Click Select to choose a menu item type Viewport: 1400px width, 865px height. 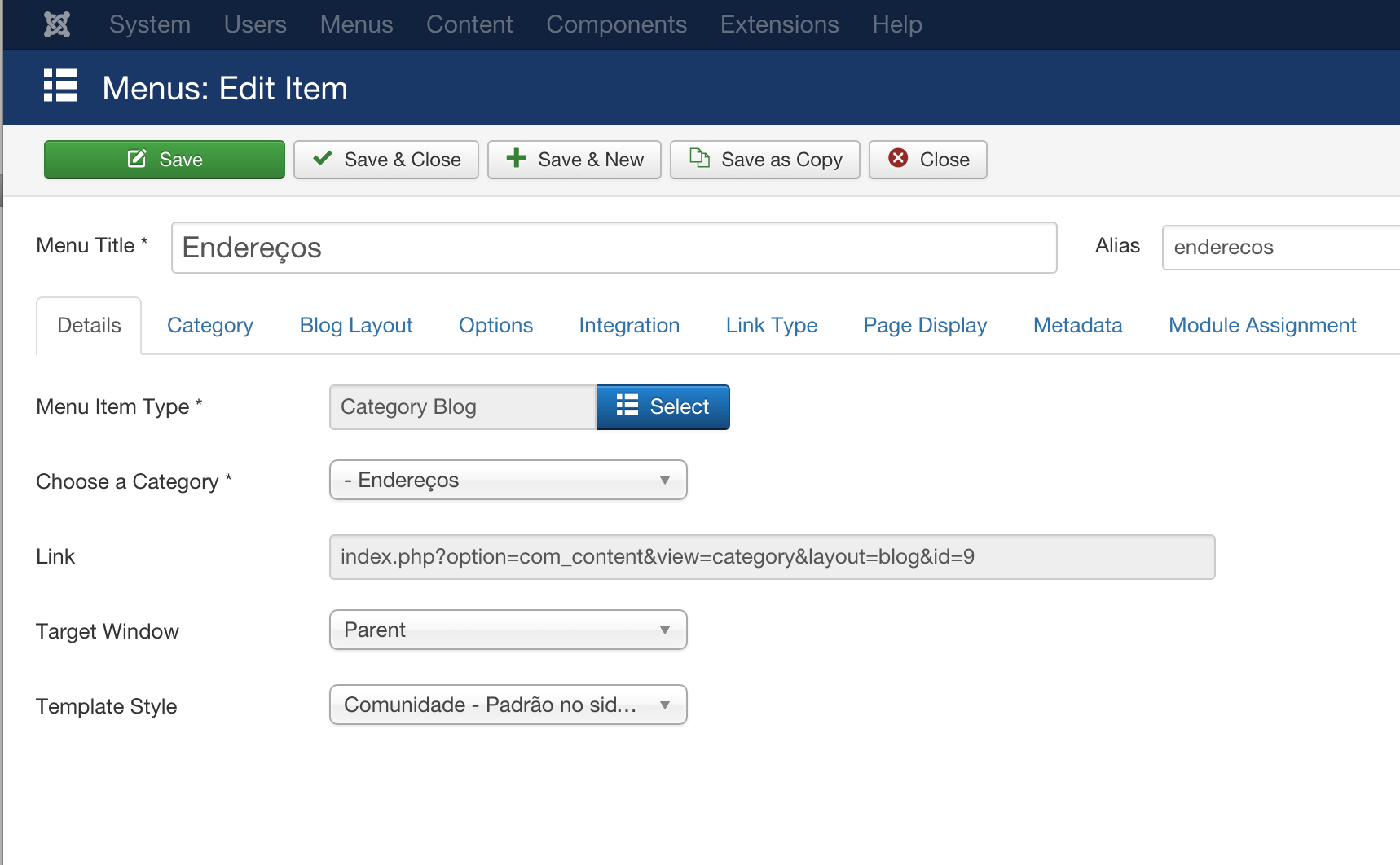pyautogui.click(x=663, y=407)
